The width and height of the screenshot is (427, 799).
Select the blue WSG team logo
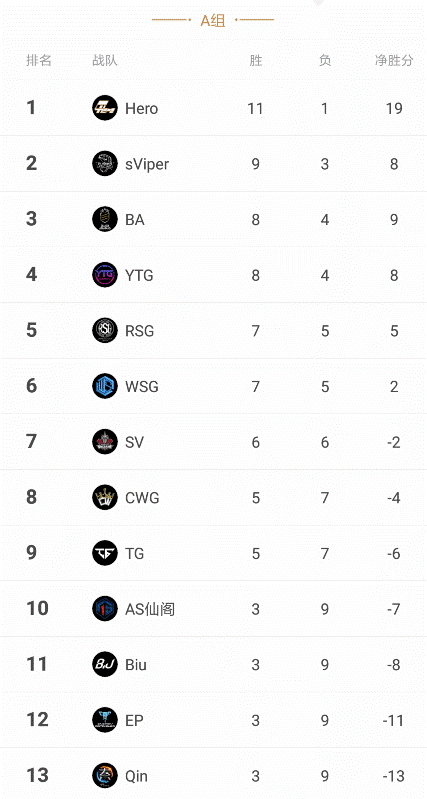(x=105, y=386)
